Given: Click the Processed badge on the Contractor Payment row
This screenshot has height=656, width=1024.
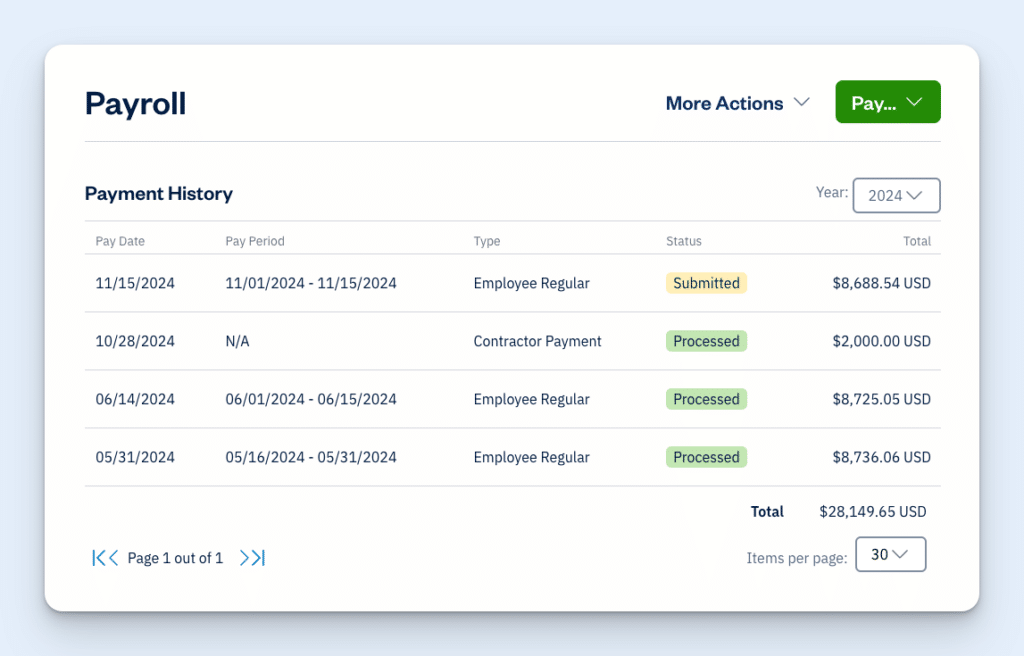Looking at the screenshot, I should pyautogui.click(x=706, y=341).
